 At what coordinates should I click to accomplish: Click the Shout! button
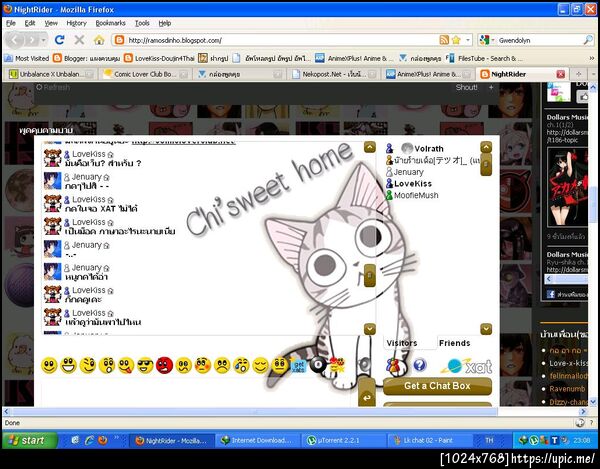[x=466, y=87]
